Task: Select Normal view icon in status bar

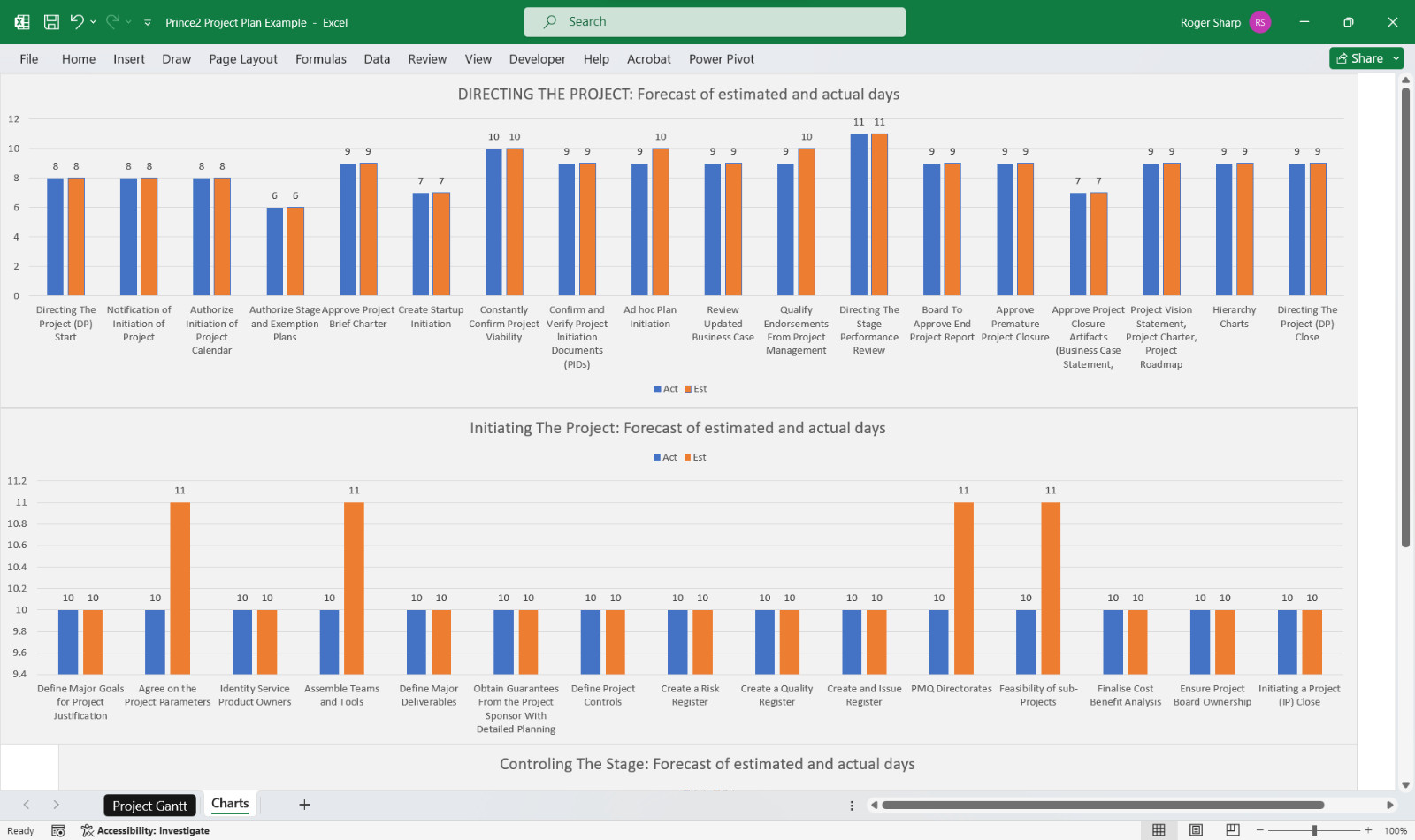Action: pyautogui.click(x=1159, y=830)
